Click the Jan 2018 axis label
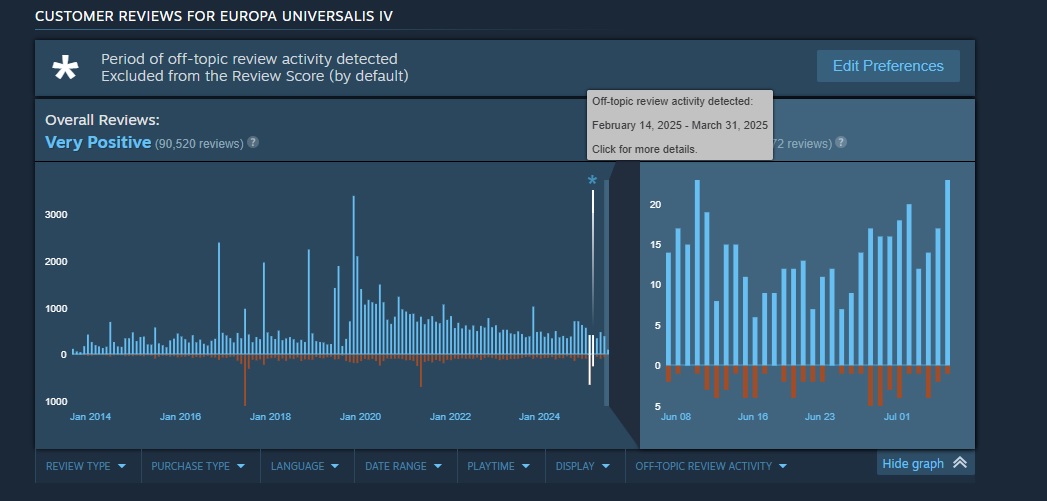 [270, 417]
